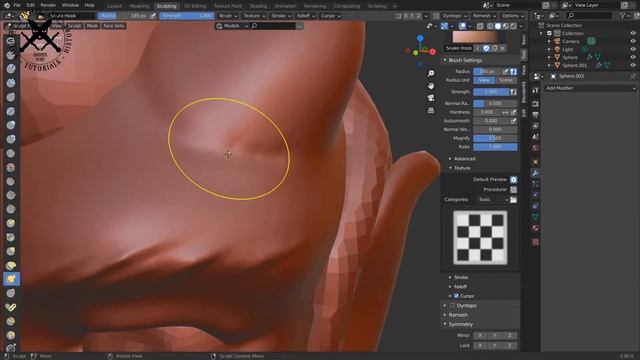Adjust the Rake slider

(x=495, y=147)
